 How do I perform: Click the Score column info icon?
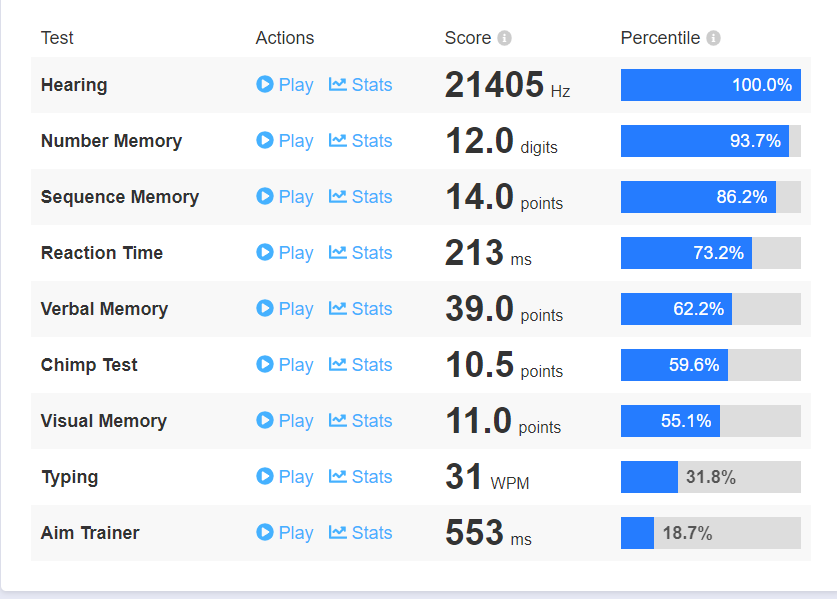pos(504,38)
